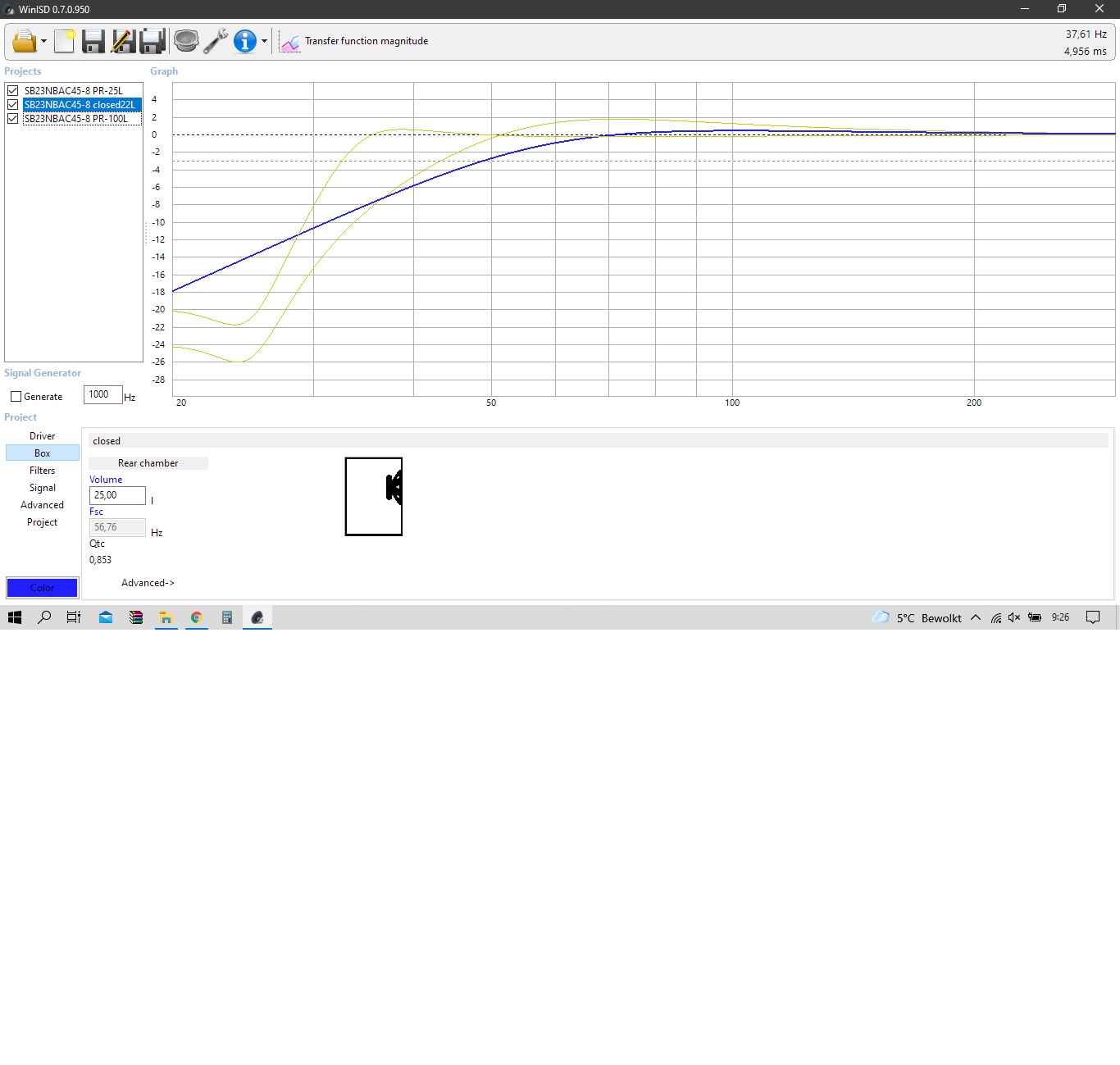Viewport: 1120px width, 1065px height.
Task: Click the Volume 25,00 input field
Action: click(117, 495)
